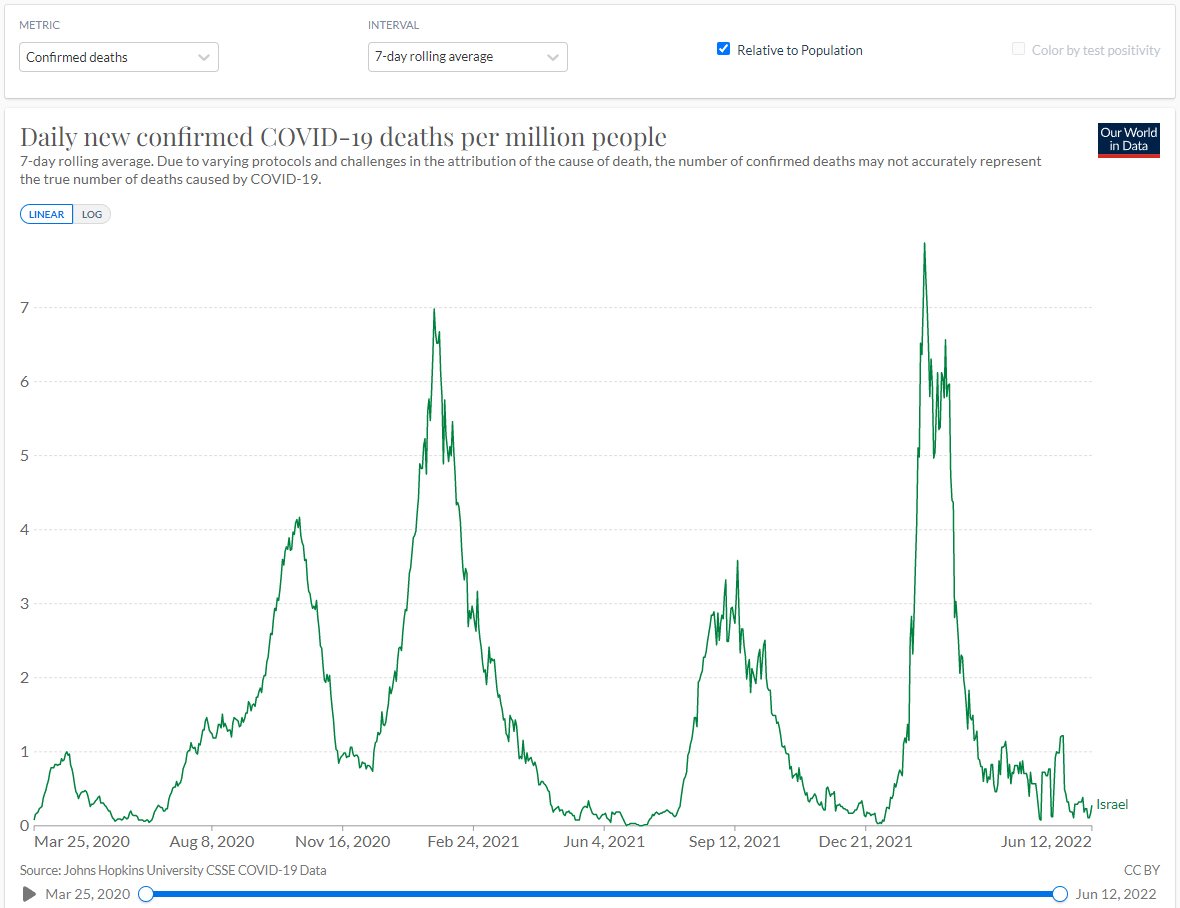Click the Sep 12, 2021 x-axis label
The image size is (1180, 908).
(735, 842)
